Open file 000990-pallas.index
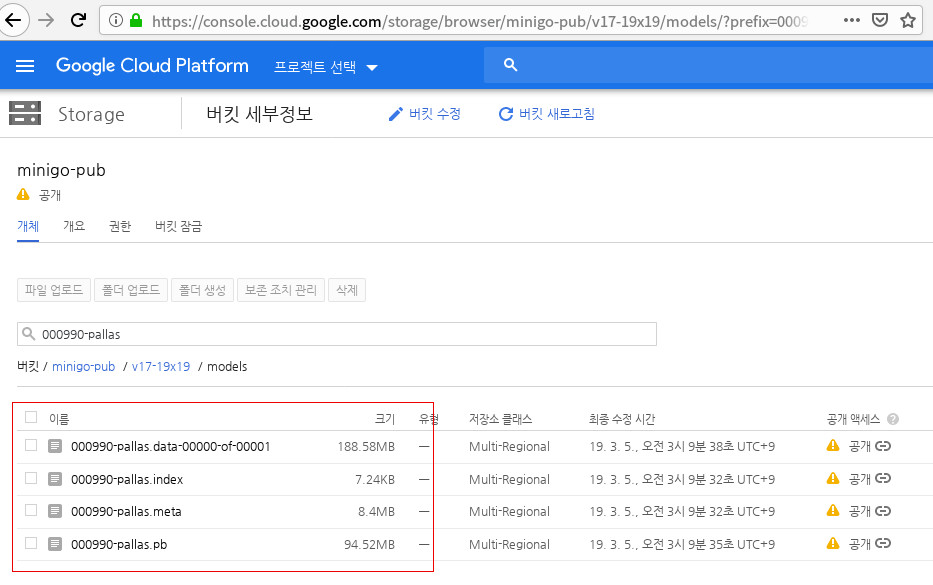 (x=127, y=479)
